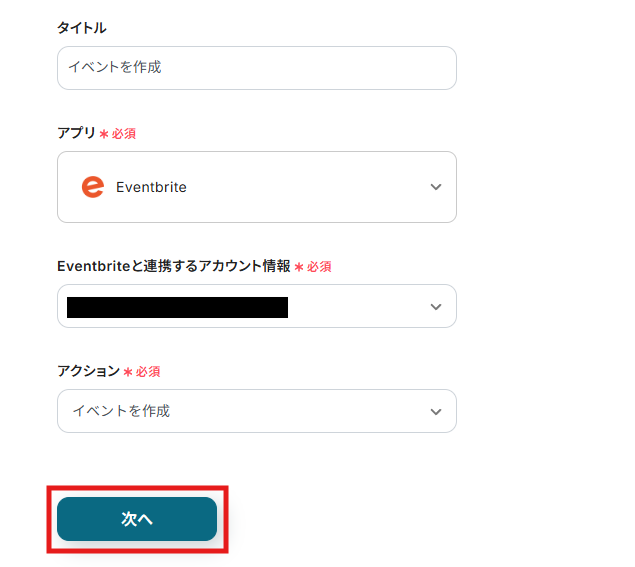Select the Eventbrite app name text

pos(151,187)
